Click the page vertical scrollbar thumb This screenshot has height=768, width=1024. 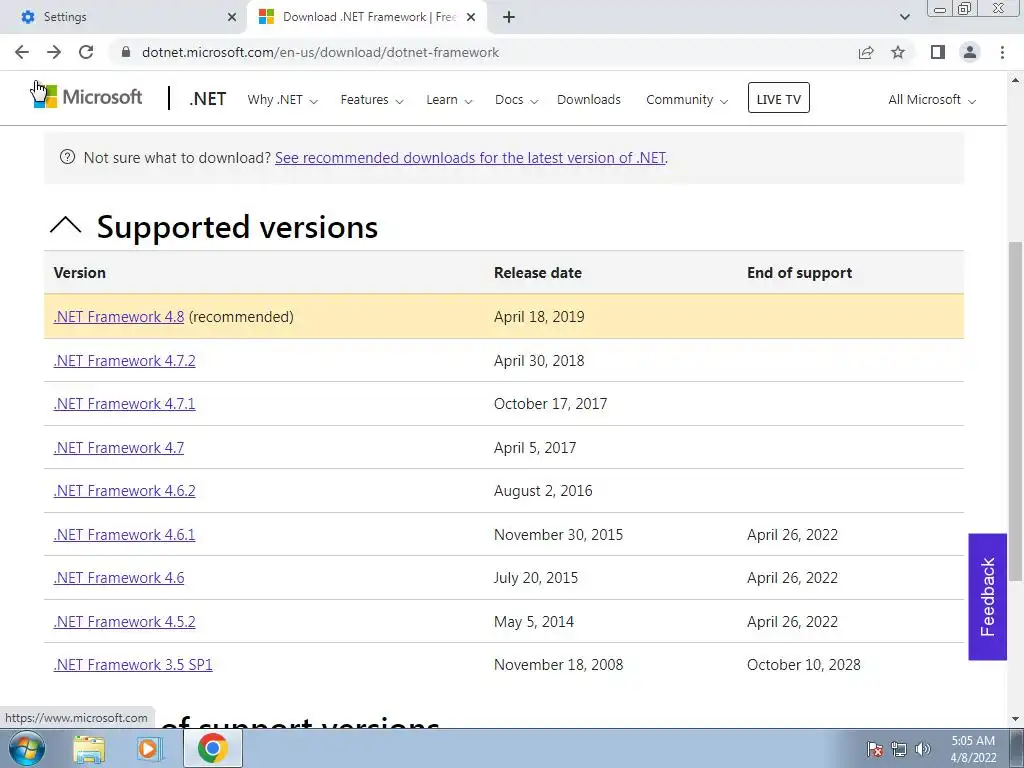1016,411
